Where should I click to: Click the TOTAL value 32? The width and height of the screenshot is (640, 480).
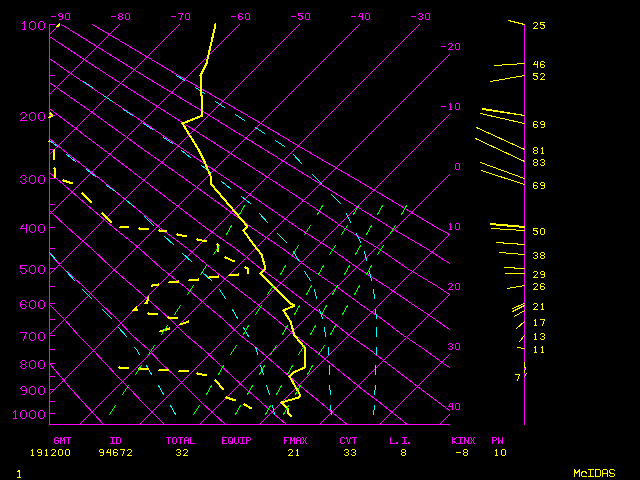point(182,452)
